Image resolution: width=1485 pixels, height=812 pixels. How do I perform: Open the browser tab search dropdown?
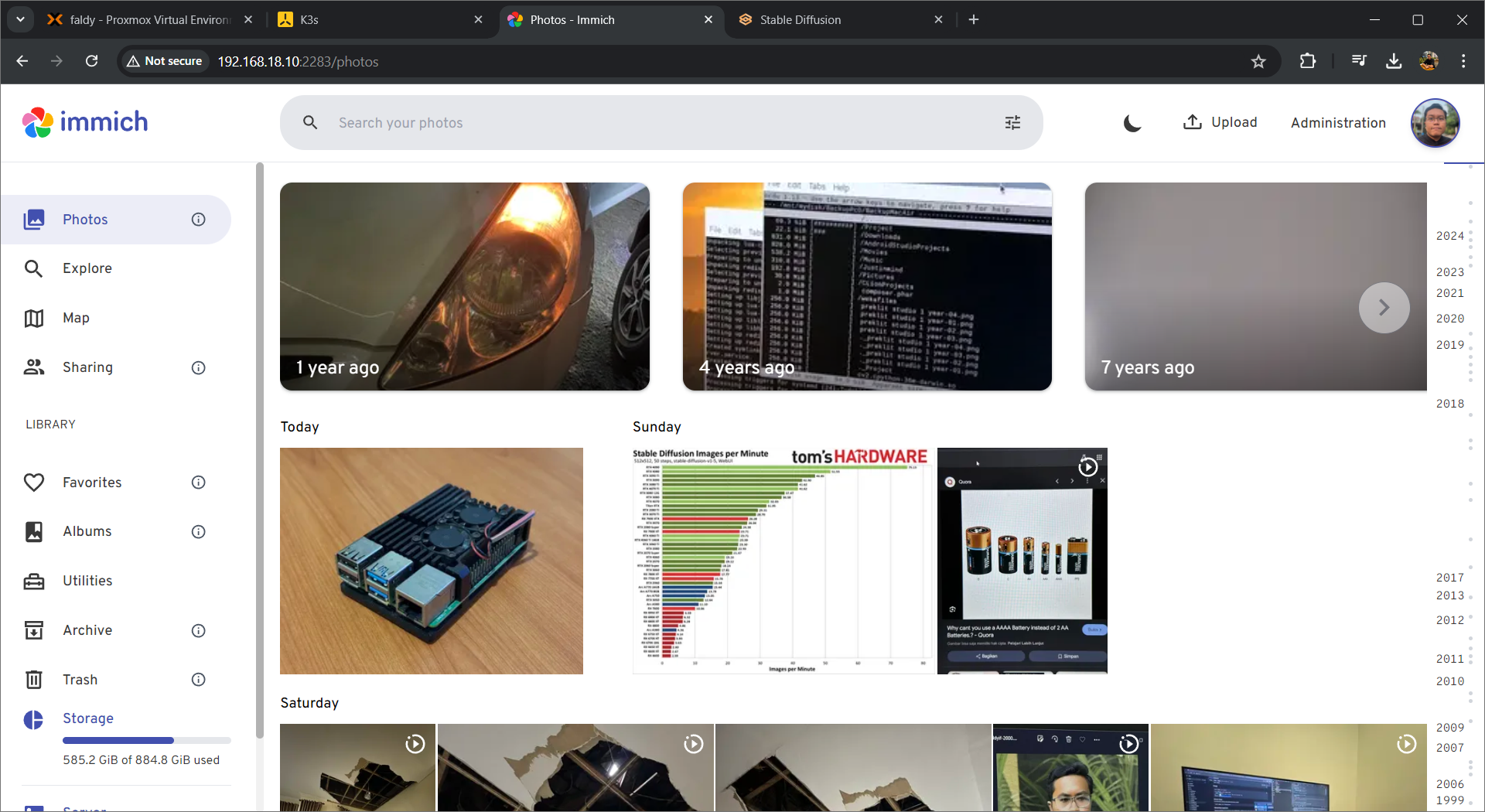pos(21,19)
